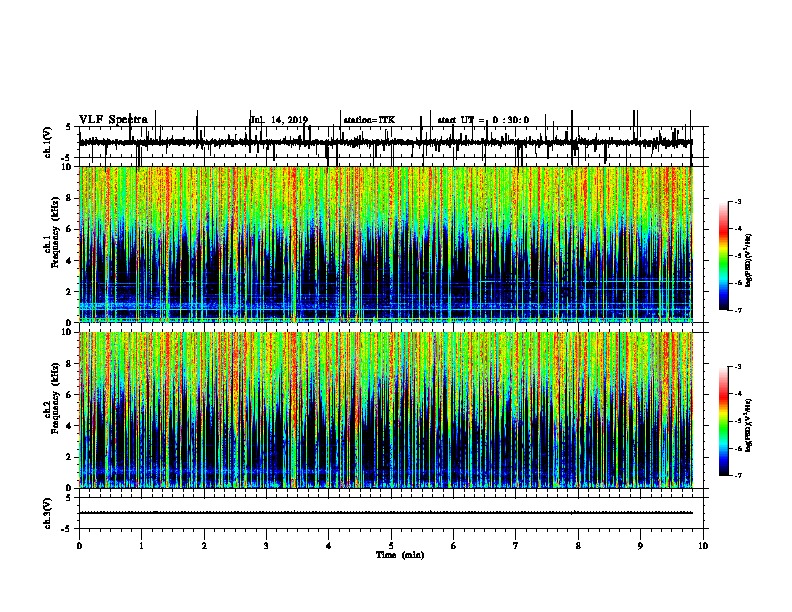Click the "3" tick on time axis
The height and width of the screenshot is (612, 792).
[266, 546]
